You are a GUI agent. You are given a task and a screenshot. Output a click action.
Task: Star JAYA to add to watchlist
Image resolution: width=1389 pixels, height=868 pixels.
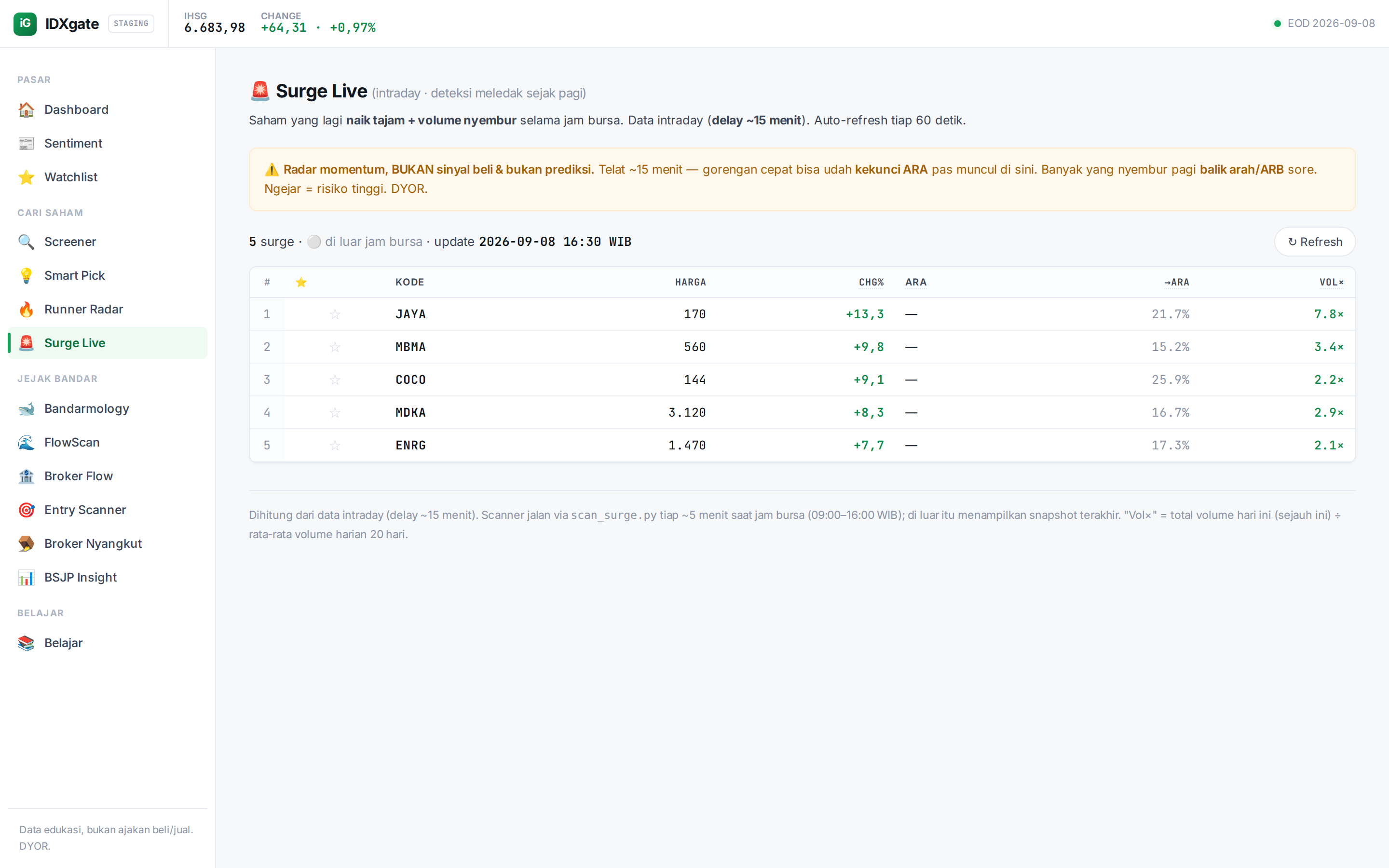(x=335, y=314)
